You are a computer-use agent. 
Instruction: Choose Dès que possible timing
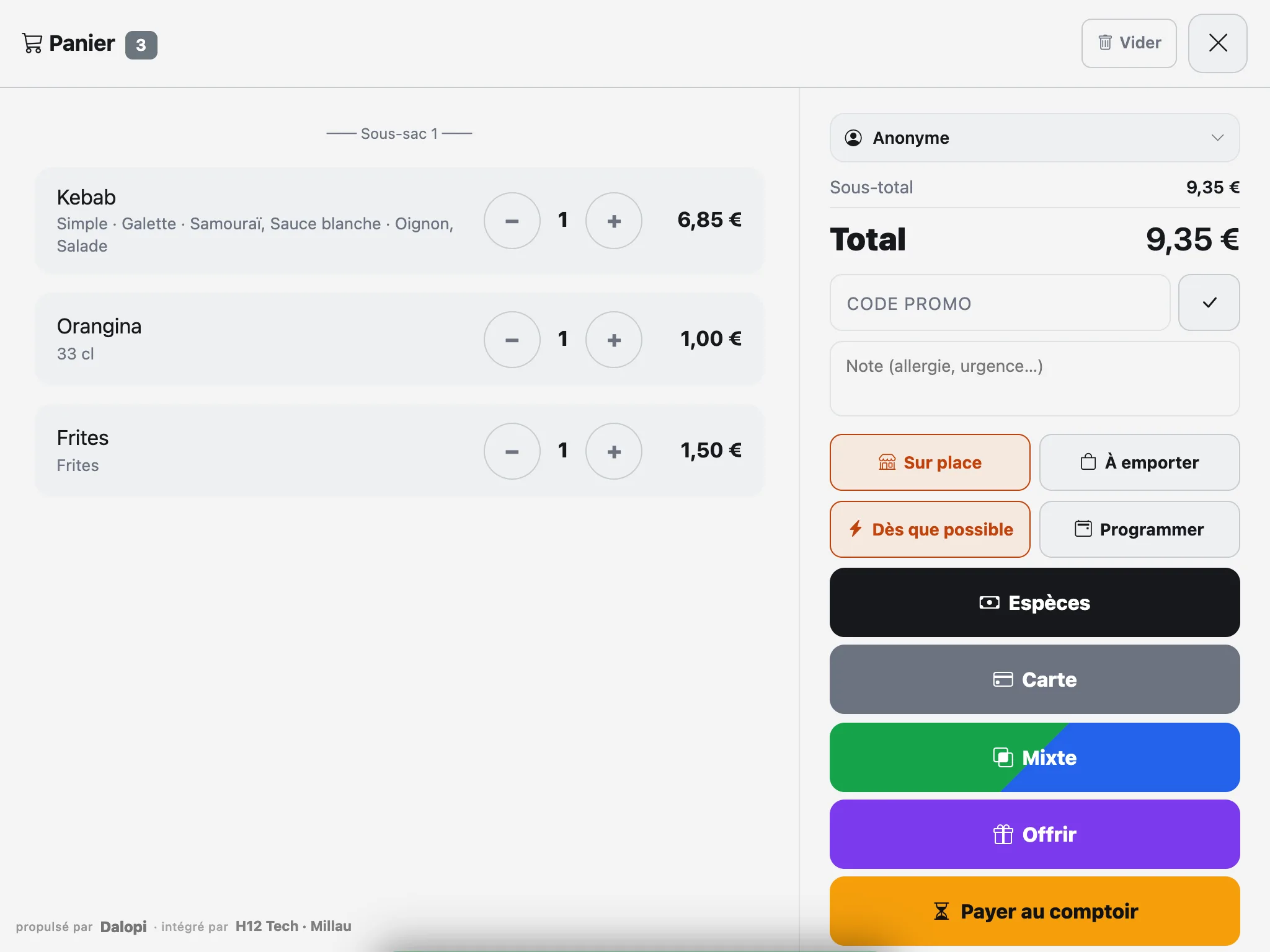coord(930,529)
